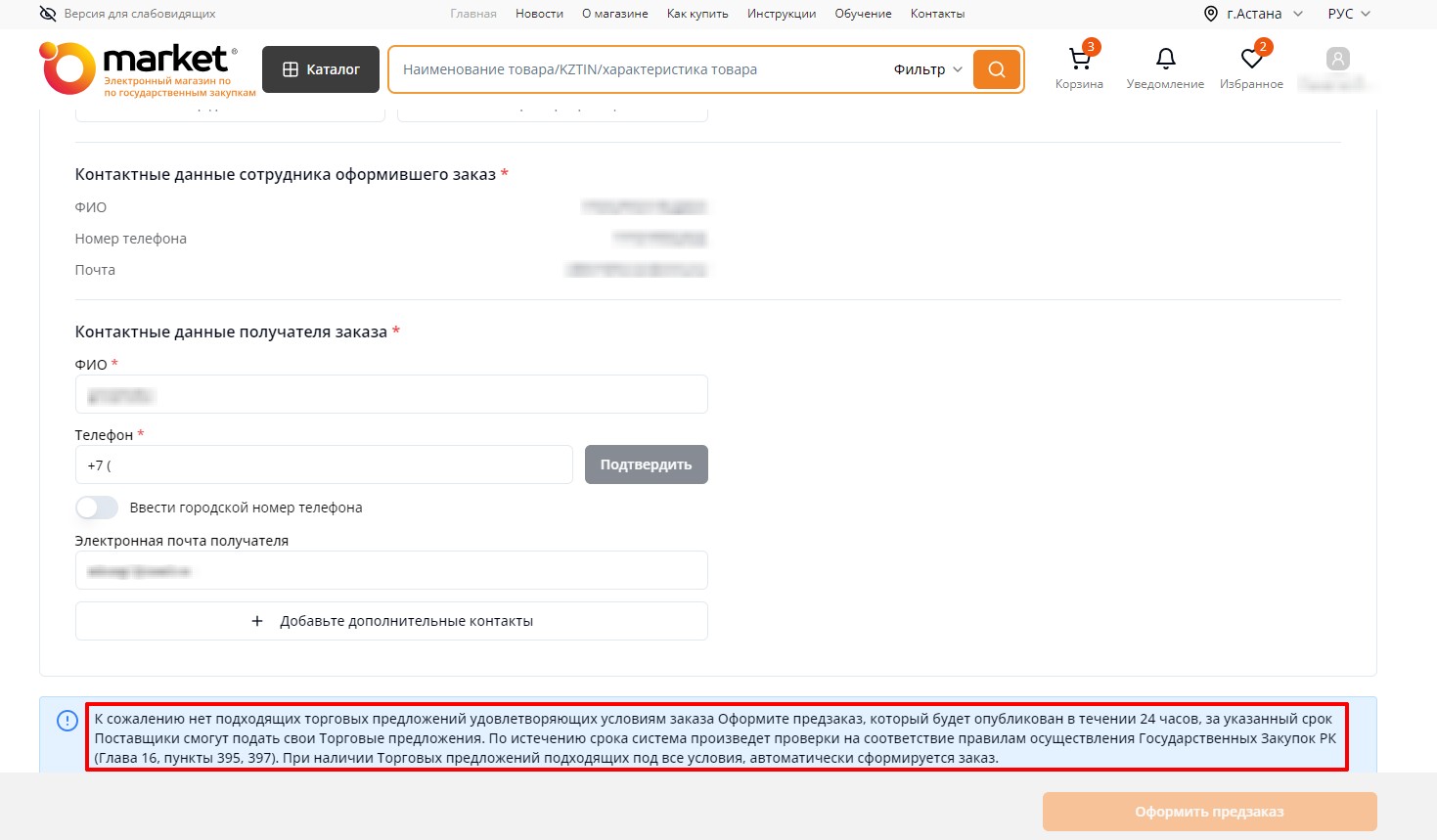Expand the Фильтр dropdown in search
This screenshot has height=840, width=1437.
[927, 69]
